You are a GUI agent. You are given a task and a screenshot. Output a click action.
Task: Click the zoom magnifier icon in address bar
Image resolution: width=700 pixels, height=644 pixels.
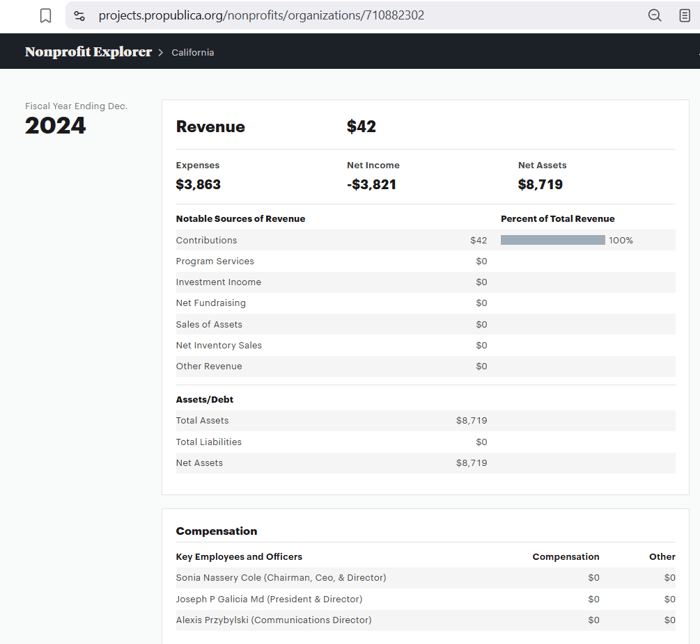(x=655, y=16)
